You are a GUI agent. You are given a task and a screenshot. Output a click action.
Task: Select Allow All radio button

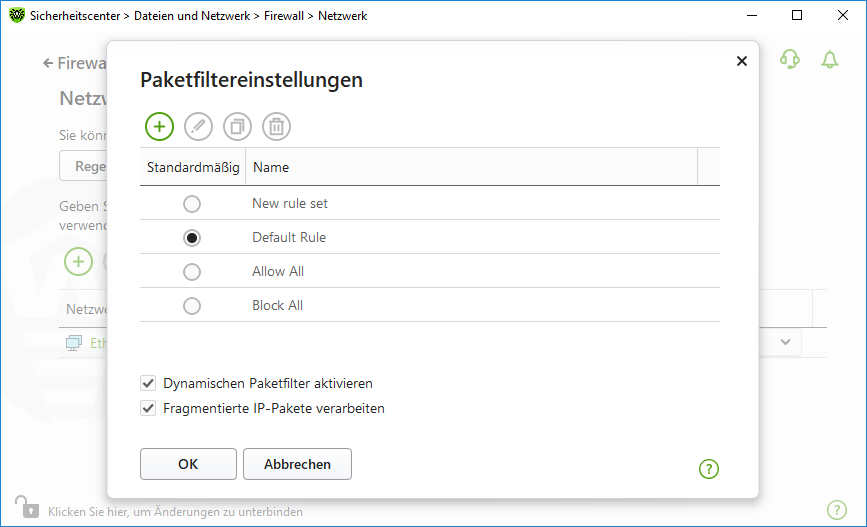click(192, 272)
